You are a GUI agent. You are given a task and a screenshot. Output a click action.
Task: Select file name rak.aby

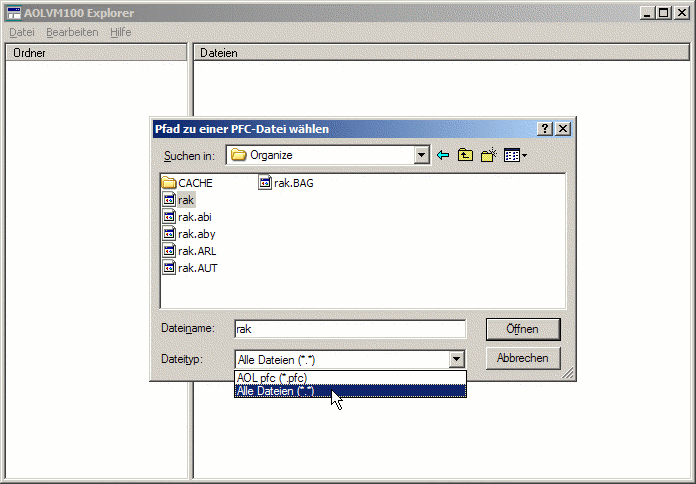(x=197, y=234)
